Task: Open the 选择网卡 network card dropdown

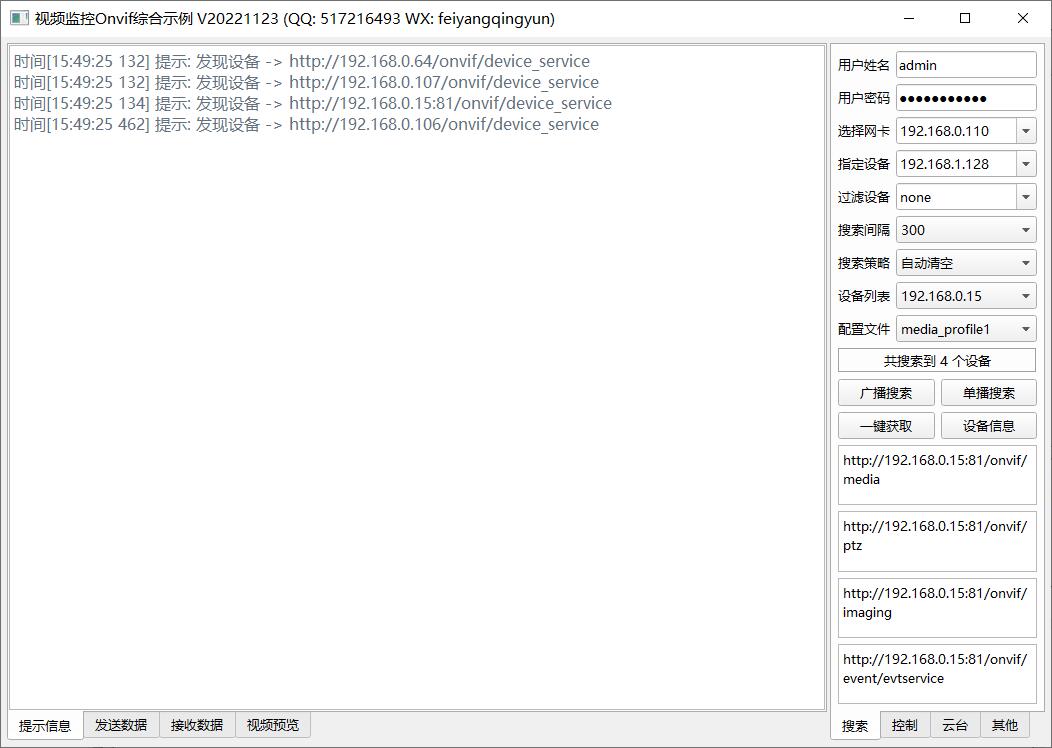Action: (1025, 131)
